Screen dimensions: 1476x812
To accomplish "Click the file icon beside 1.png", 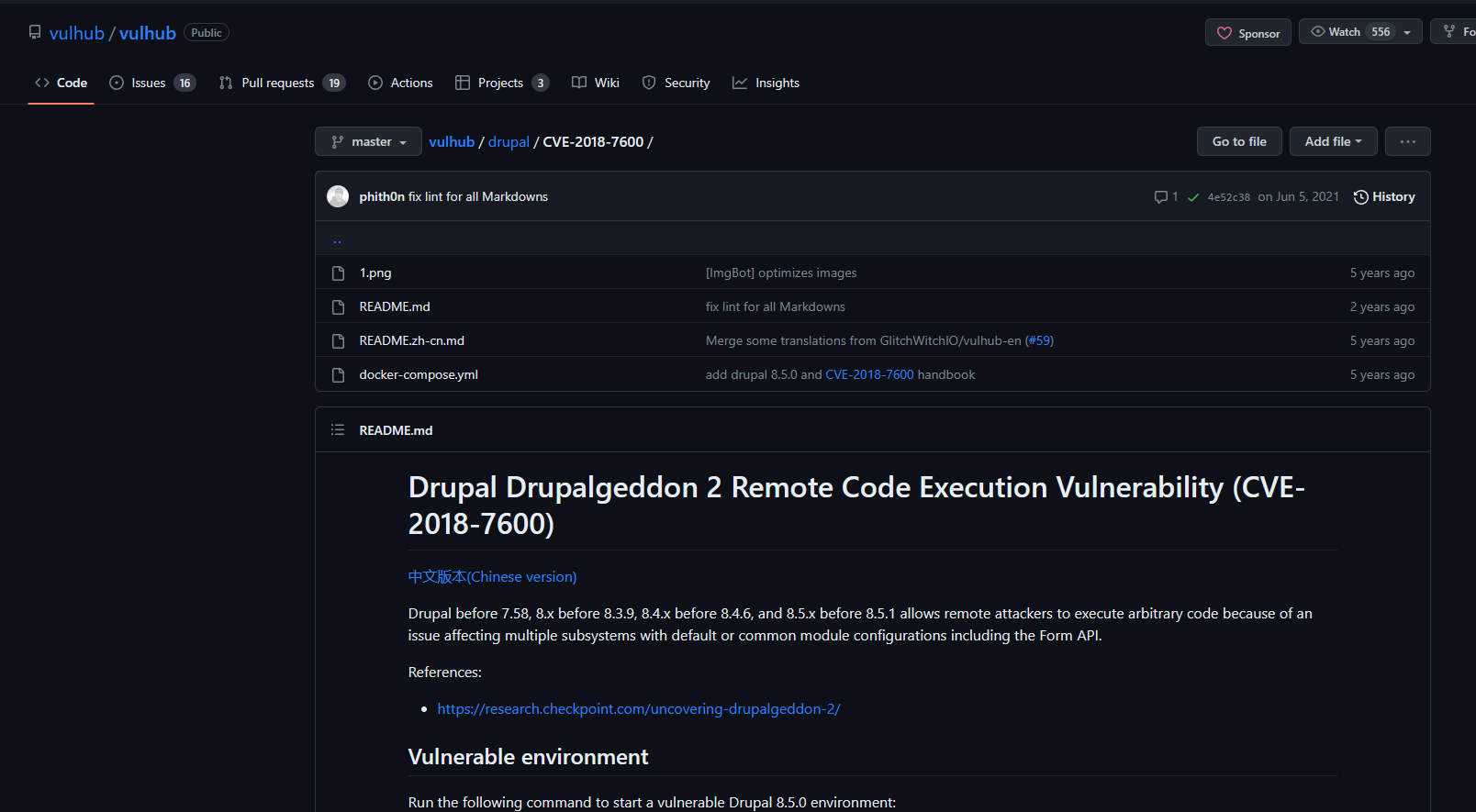I will [338, 273].
